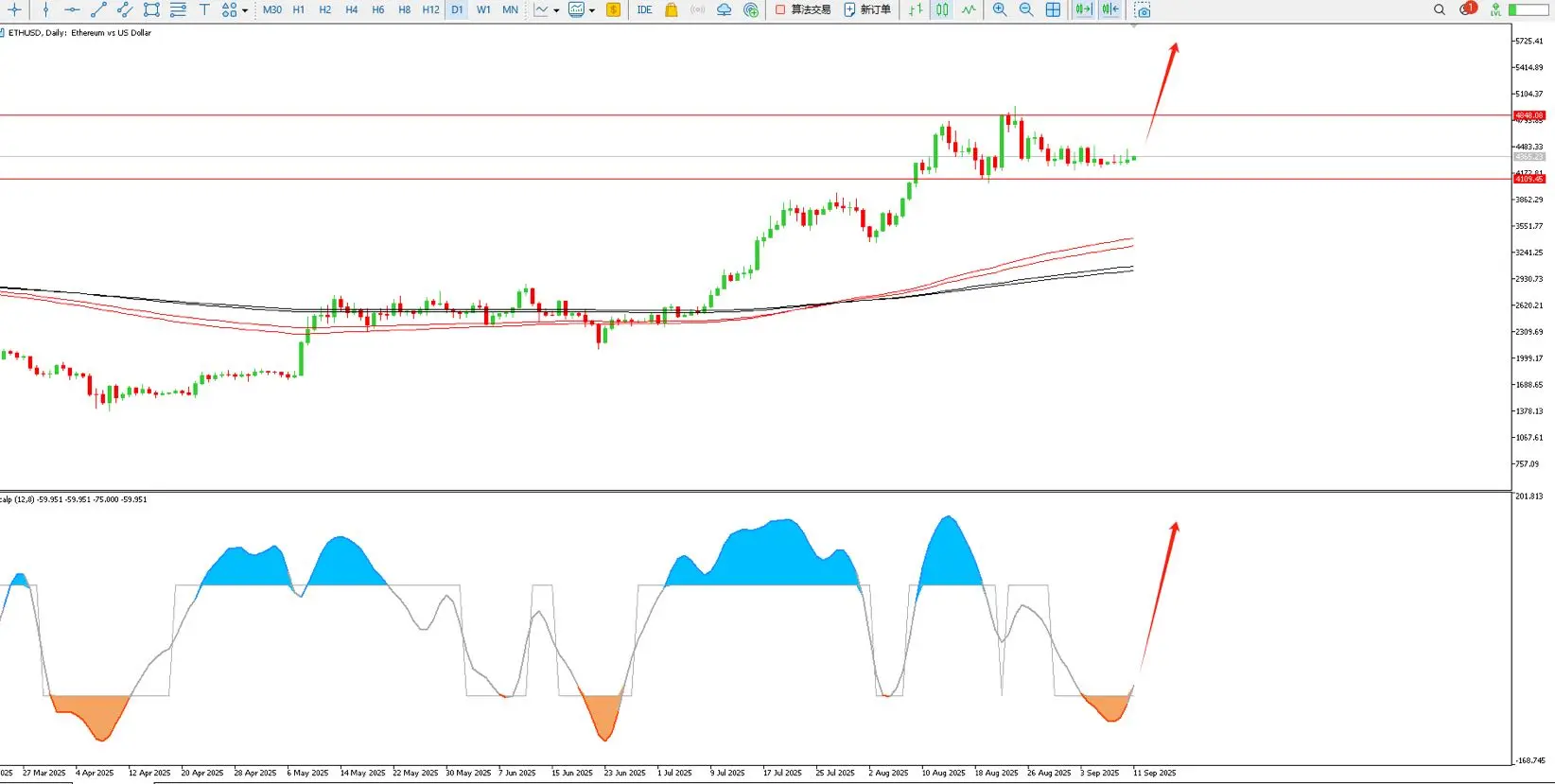Zoom out on the chart
Image resolution: width=1555 pixels, height=784 pixels.
(1026, 9)
